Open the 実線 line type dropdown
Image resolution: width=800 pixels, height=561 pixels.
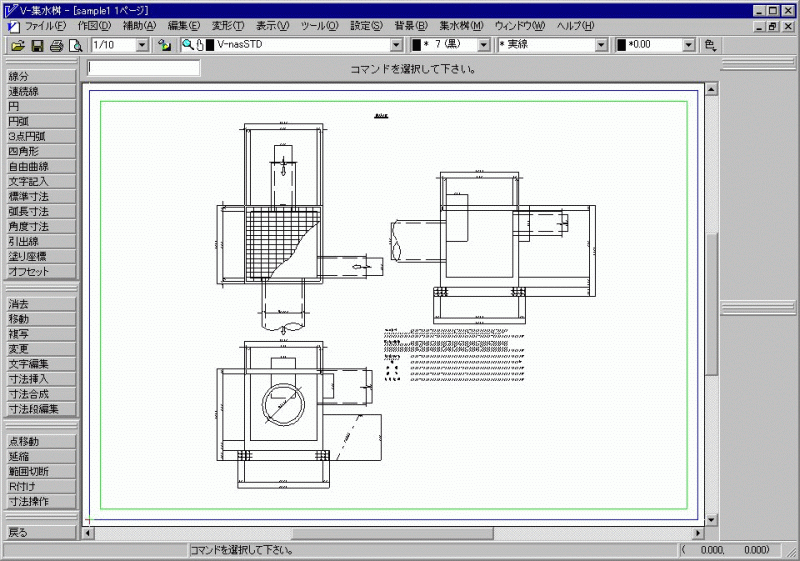tap(601, 45)
